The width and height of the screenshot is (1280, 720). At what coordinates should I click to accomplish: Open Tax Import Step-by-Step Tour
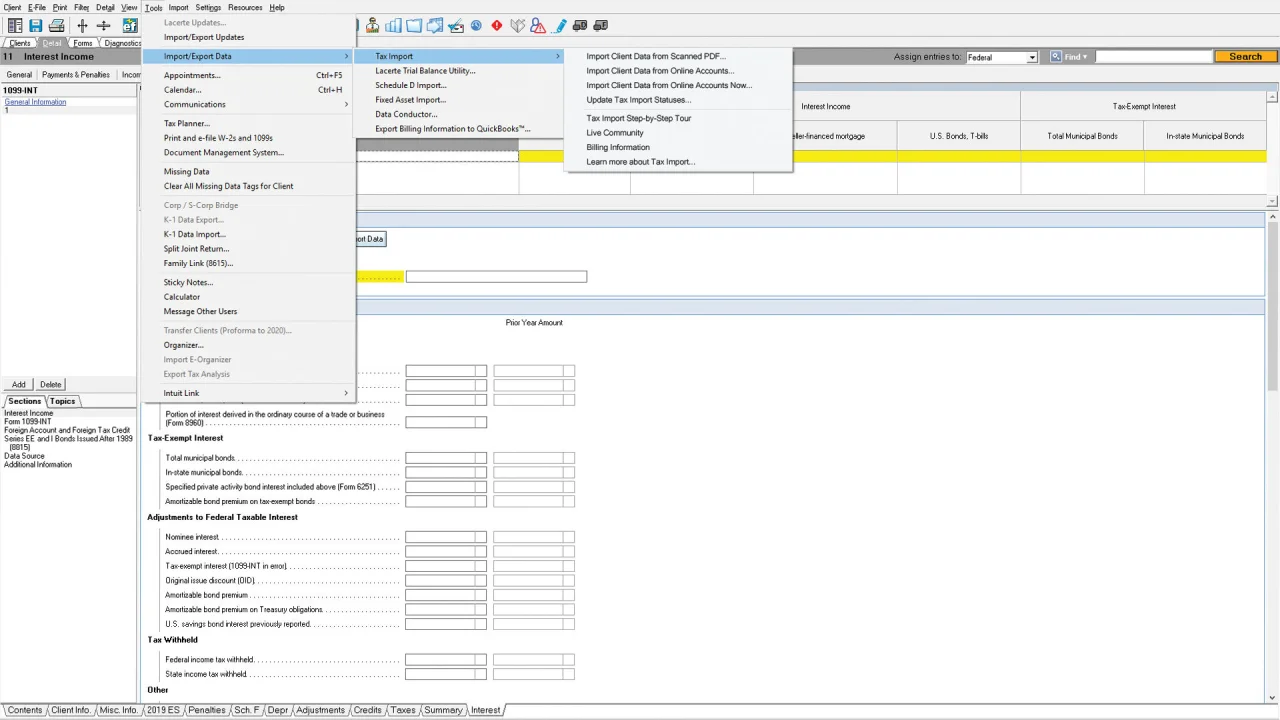639,118
